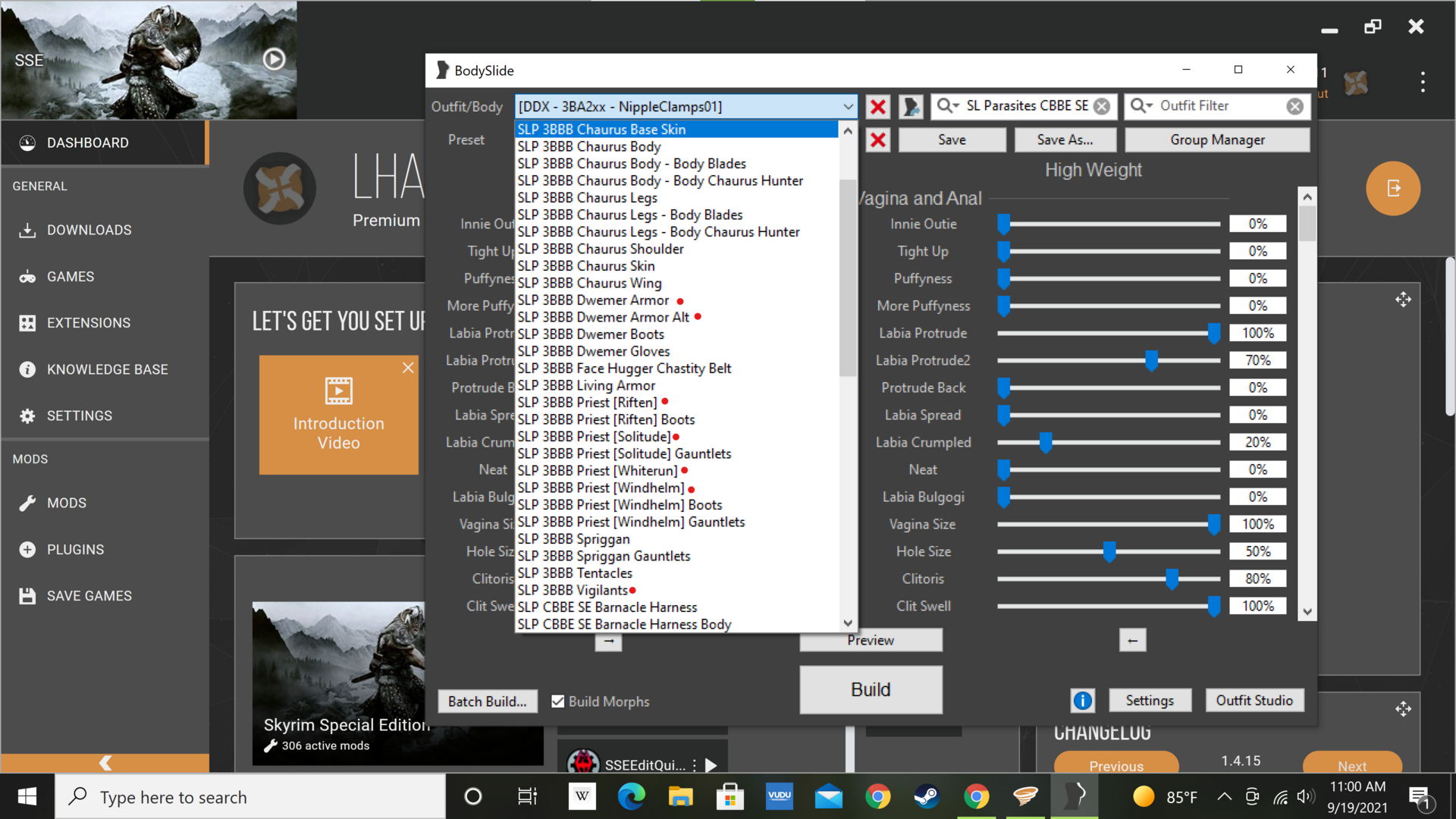
Task: Collapse the Vortex sidebar
Action: click(105, 763)
